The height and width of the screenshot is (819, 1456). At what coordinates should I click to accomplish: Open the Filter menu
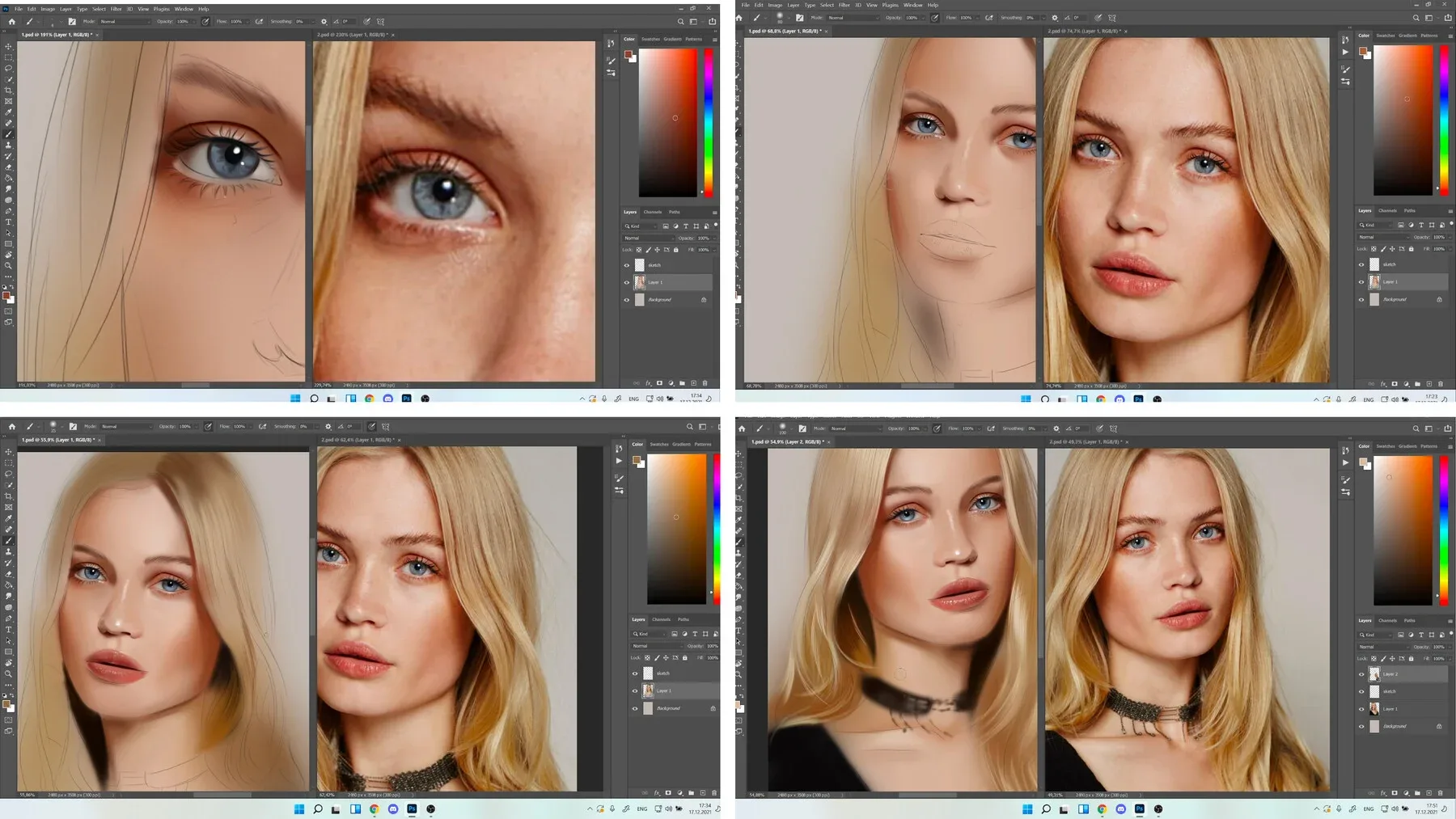pyautogui.click(x=117, y=9)
